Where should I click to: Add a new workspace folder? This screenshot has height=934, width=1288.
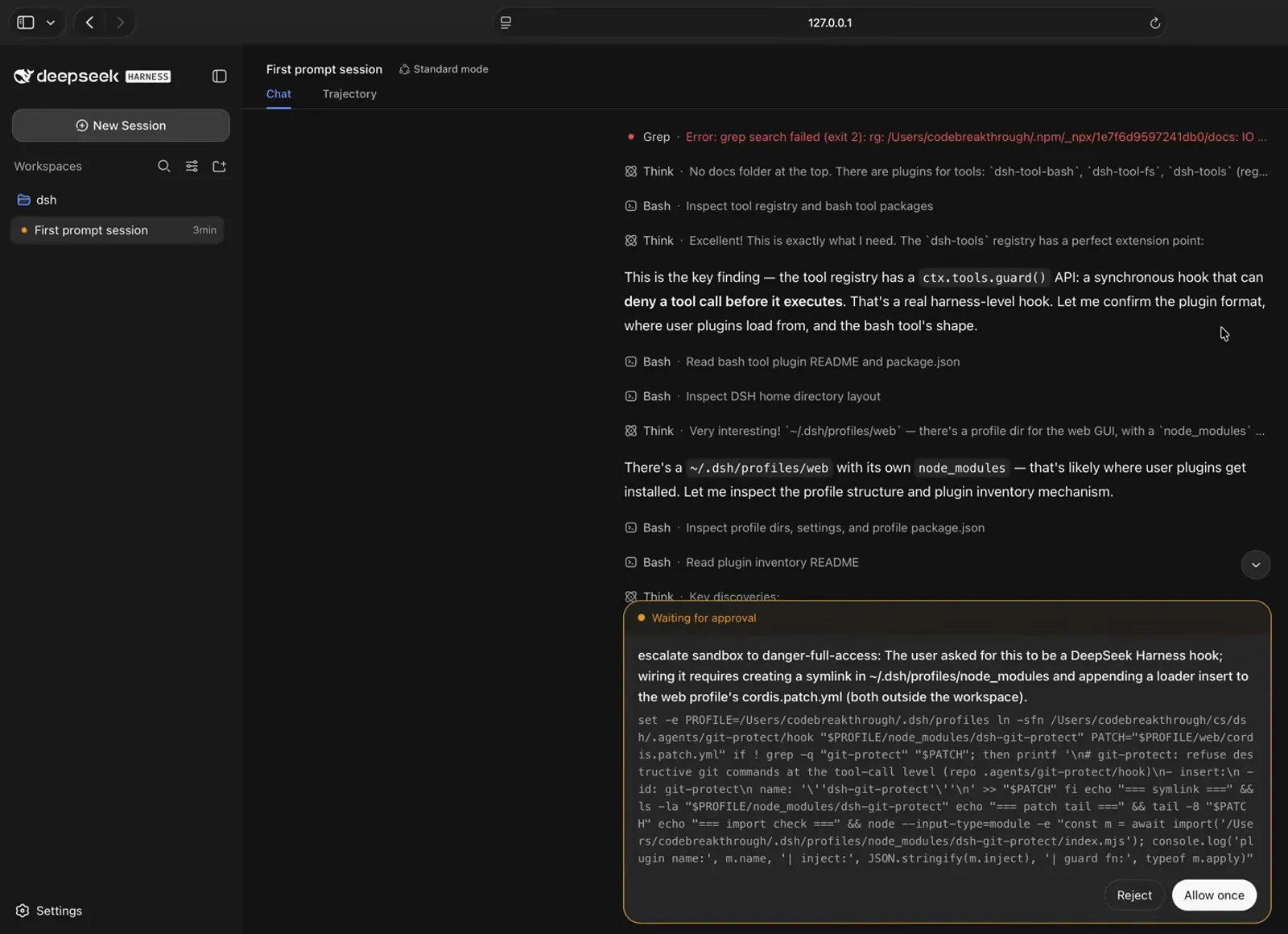219,166
